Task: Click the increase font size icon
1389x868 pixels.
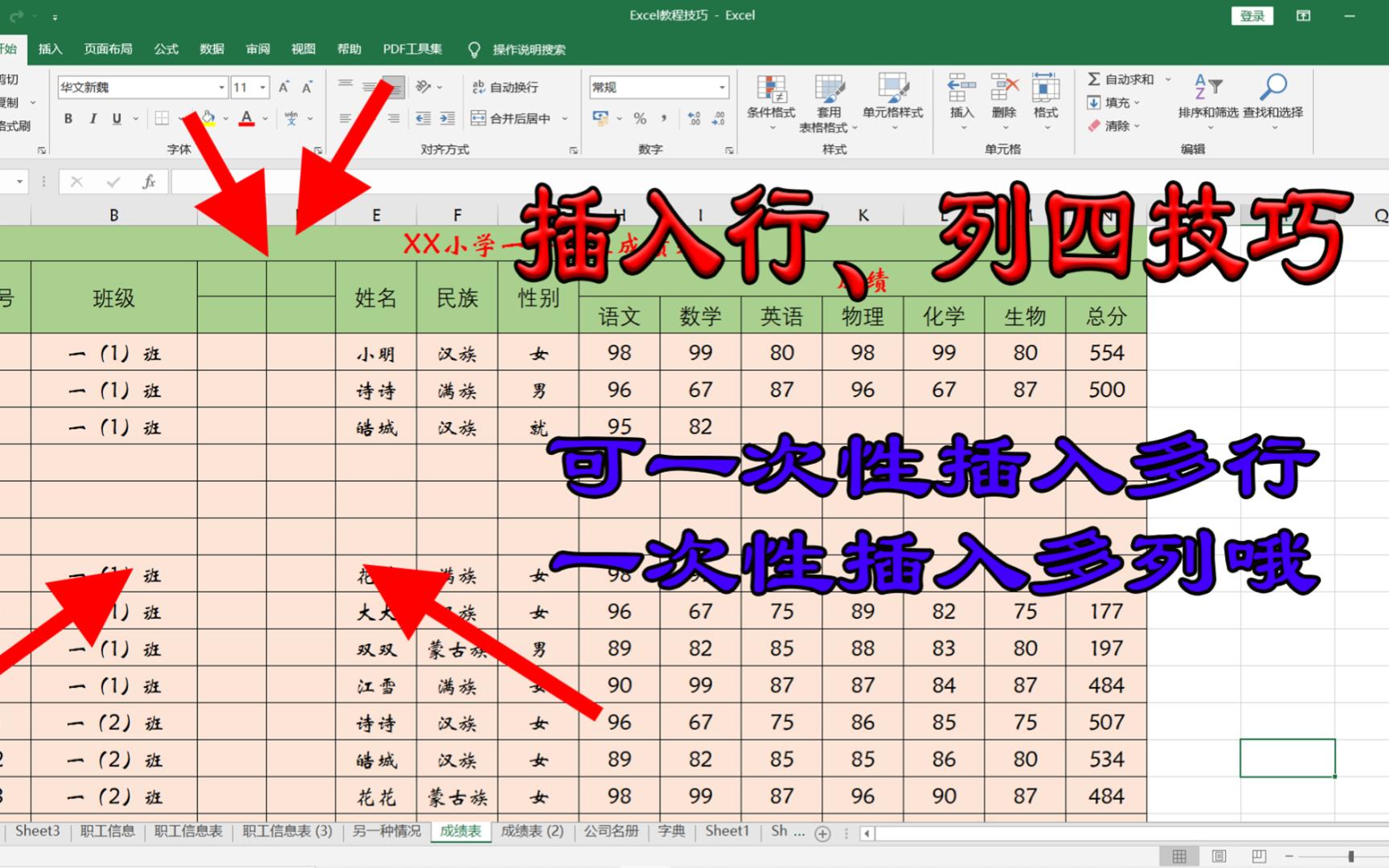Action: (x=284, y=87)
